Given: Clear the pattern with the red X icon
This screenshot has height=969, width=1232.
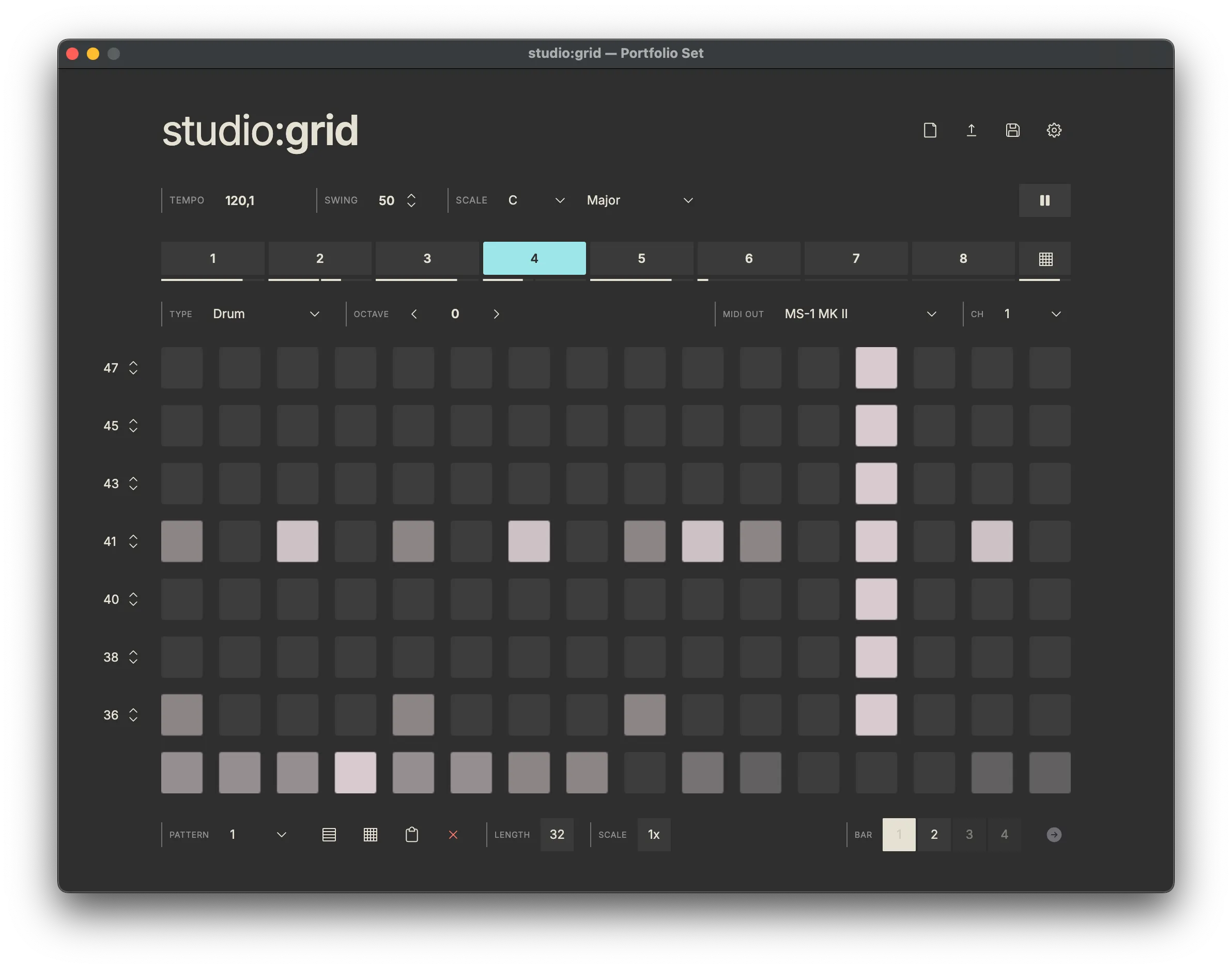Looking at the screenshot, I should tap(453, 835).
